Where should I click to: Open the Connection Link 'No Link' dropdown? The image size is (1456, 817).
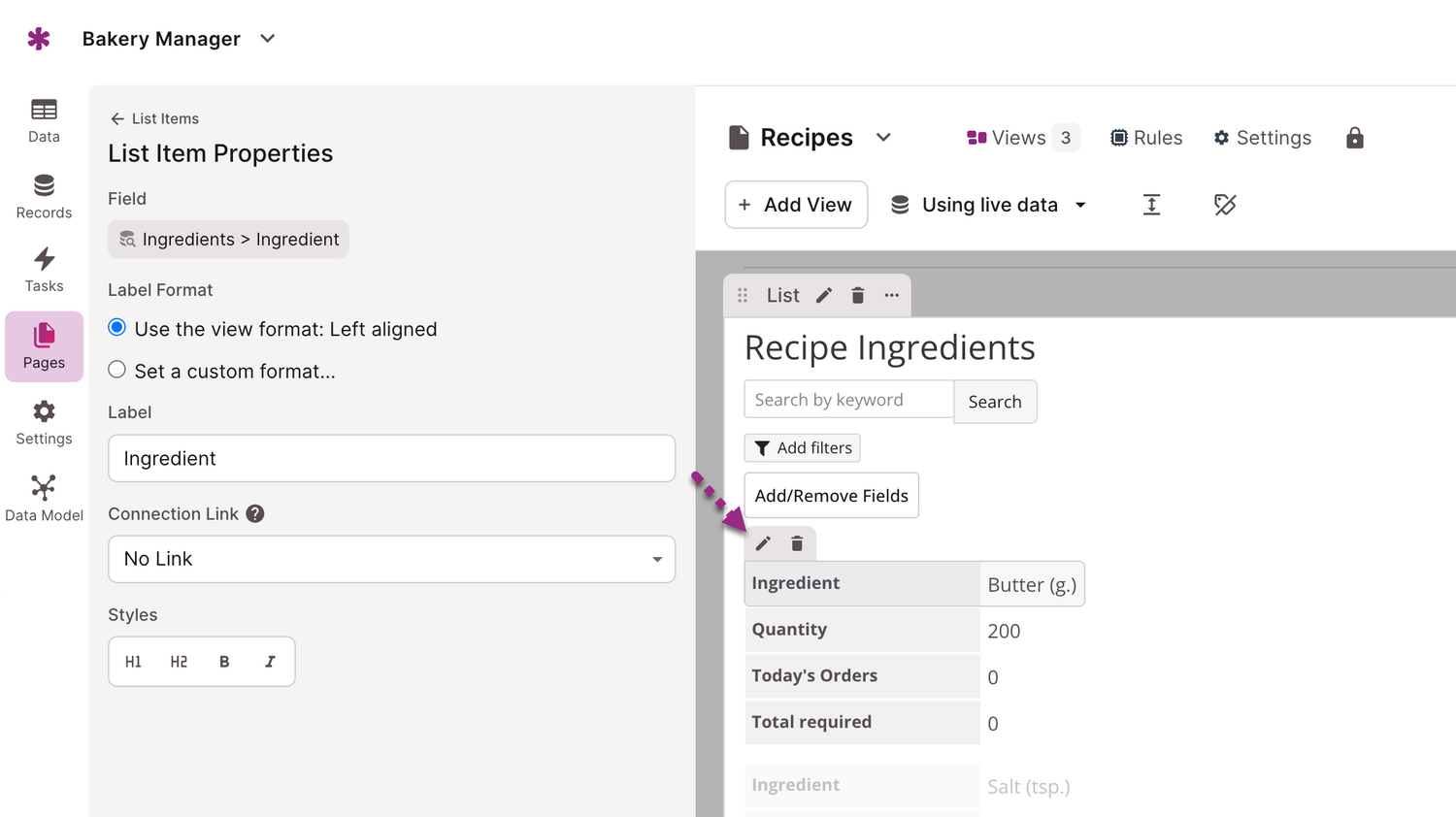point(391,559)
